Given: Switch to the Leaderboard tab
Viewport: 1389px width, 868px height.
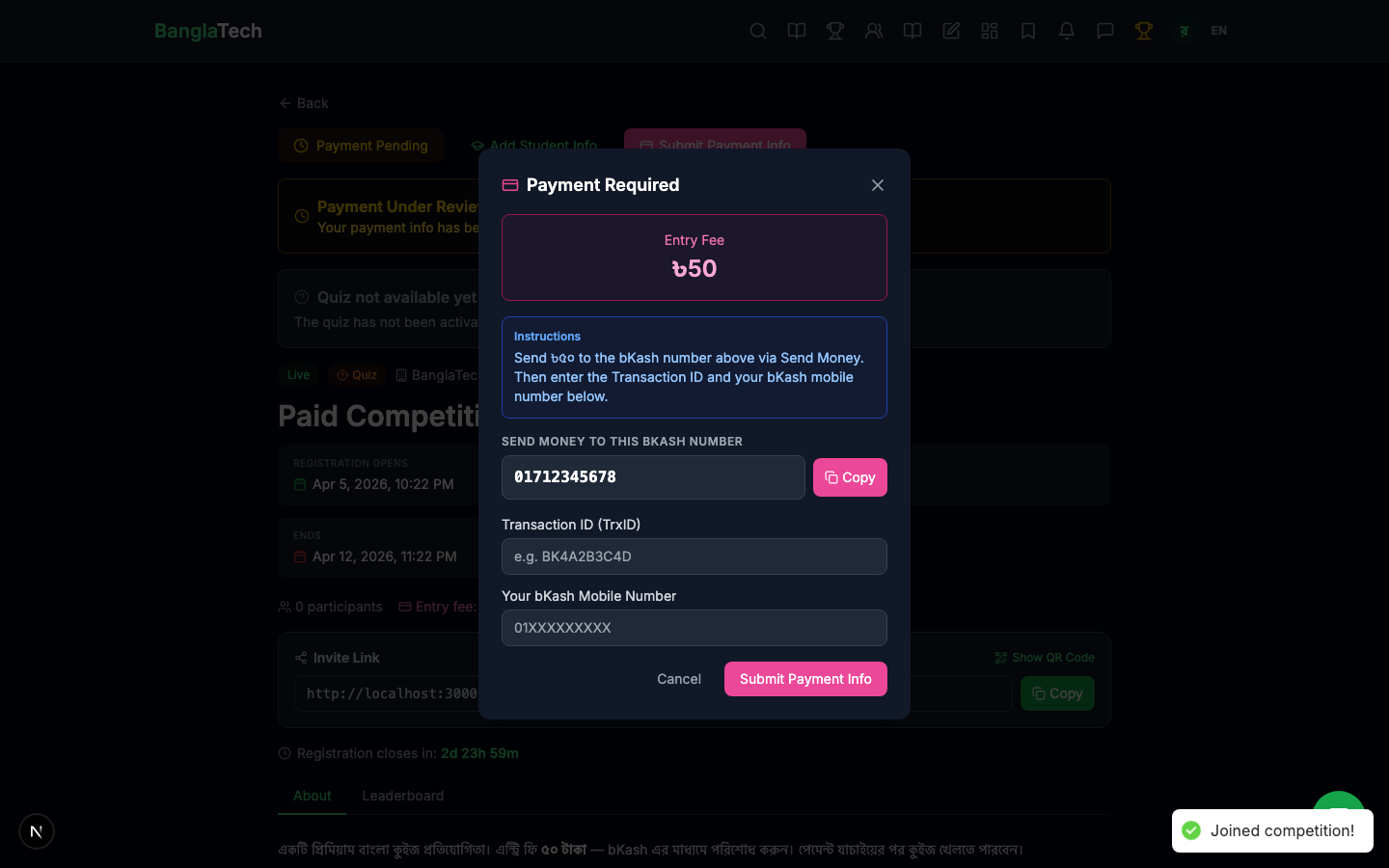Looking at the screenshot, I should point(402,796).
